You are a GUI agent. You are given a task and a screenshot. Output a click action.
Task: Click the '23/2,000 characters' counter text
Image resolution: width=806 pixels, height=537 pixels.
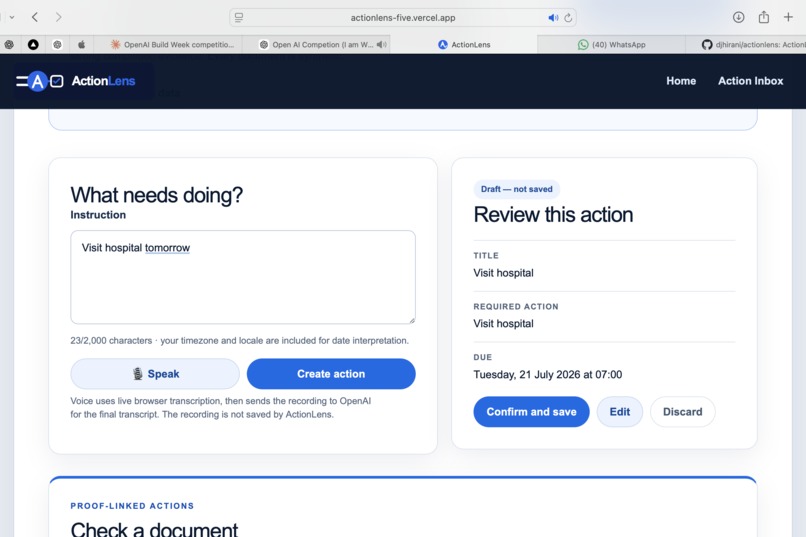tap(111, 341)
